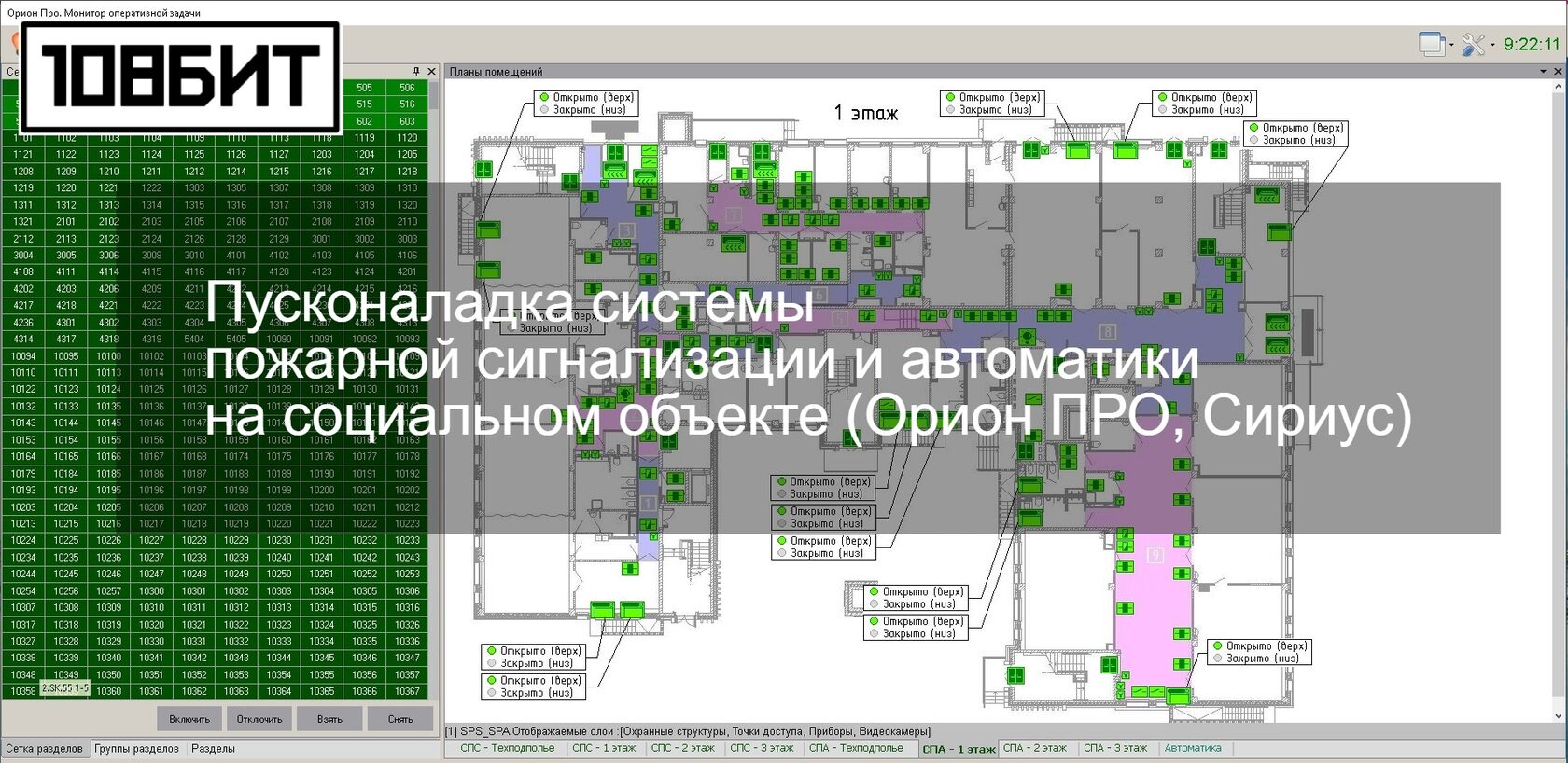
Task: Select 'Открыто (верх)' in label box right of '1 этаж' title
Action: click(1000, 97)
